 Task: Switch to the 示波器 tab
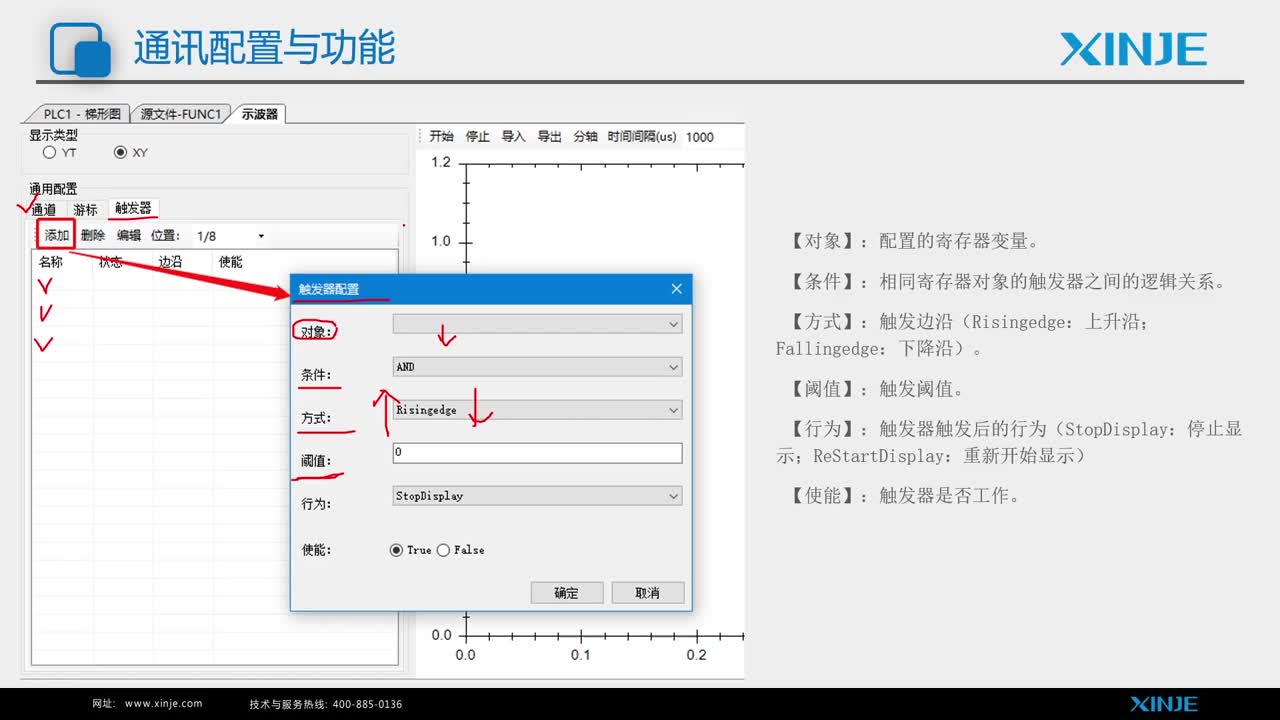click(x=259, y=114)
